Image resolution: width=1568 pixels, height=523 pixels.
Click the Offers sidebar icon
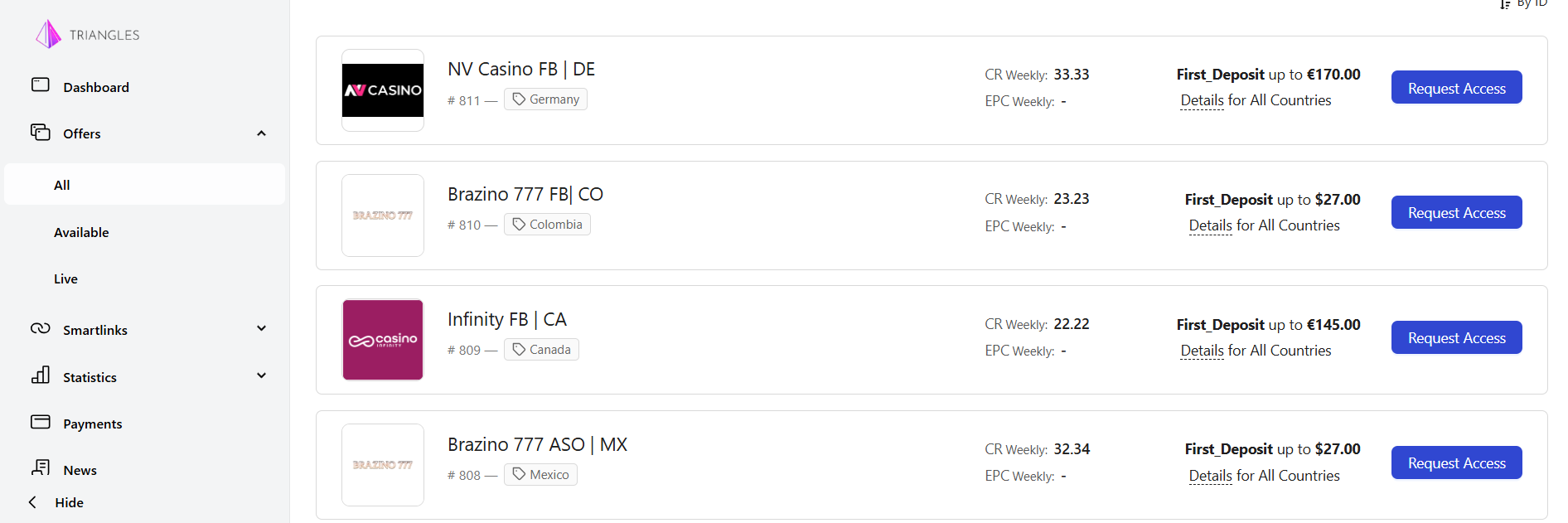click(x=41, y=133)
